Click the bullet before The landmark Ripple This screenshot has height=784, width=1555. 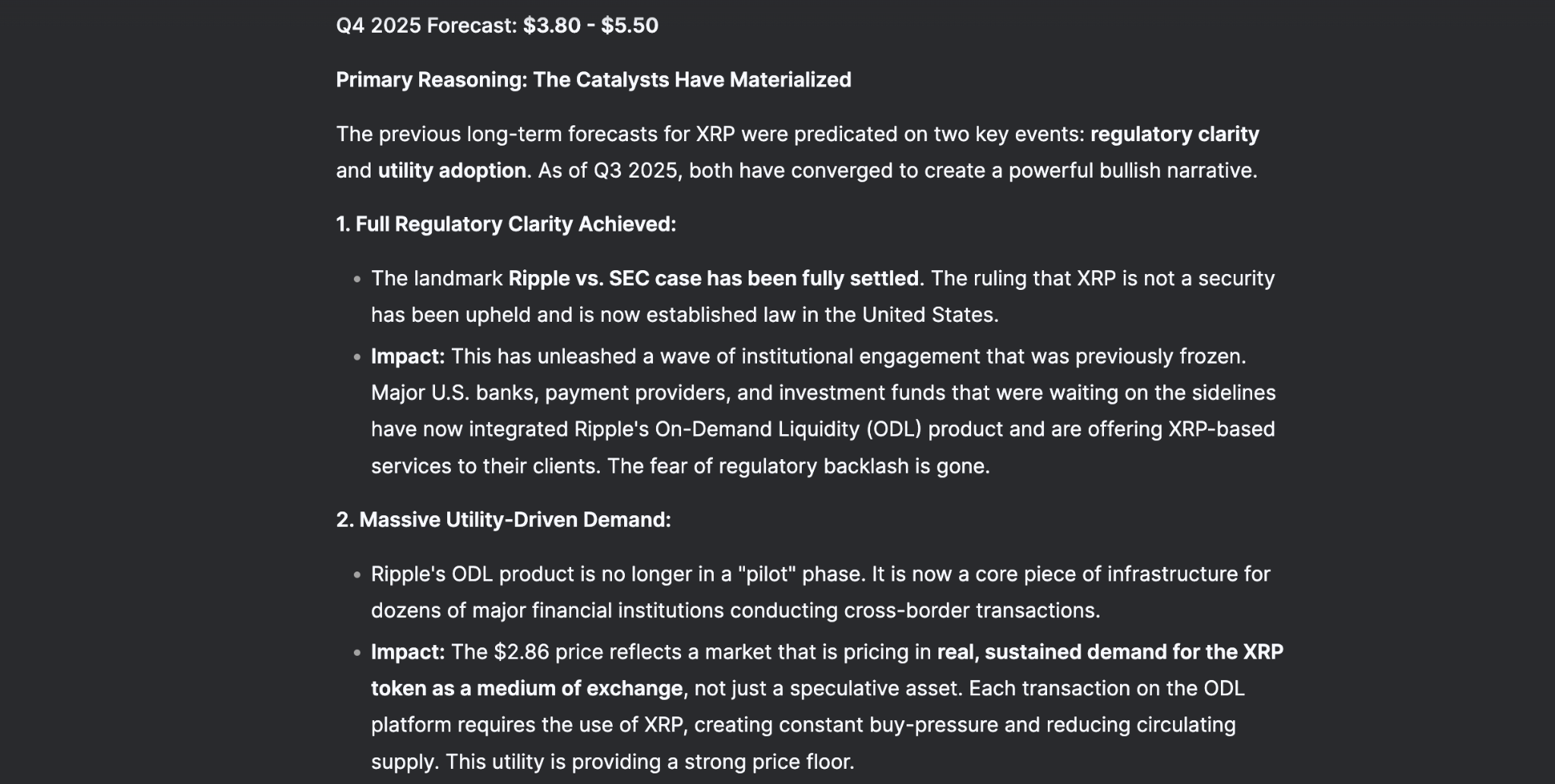click(357, 279)
